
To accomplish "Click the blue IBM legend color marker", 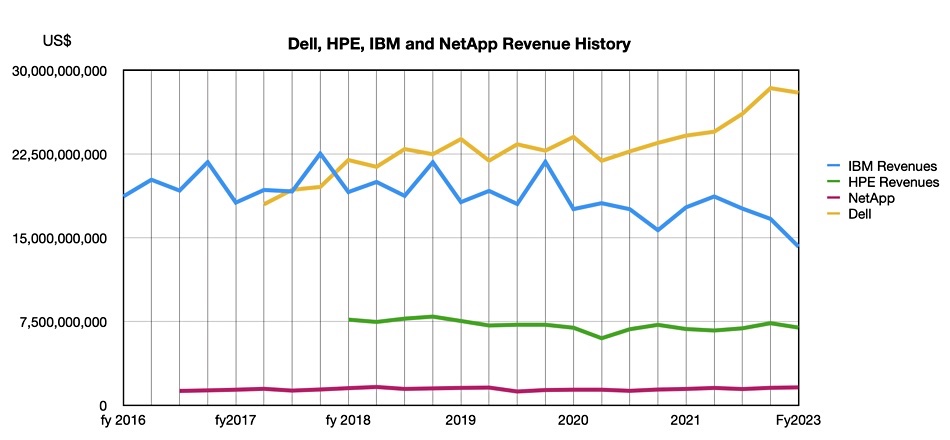I will click(x=835, y=166).
